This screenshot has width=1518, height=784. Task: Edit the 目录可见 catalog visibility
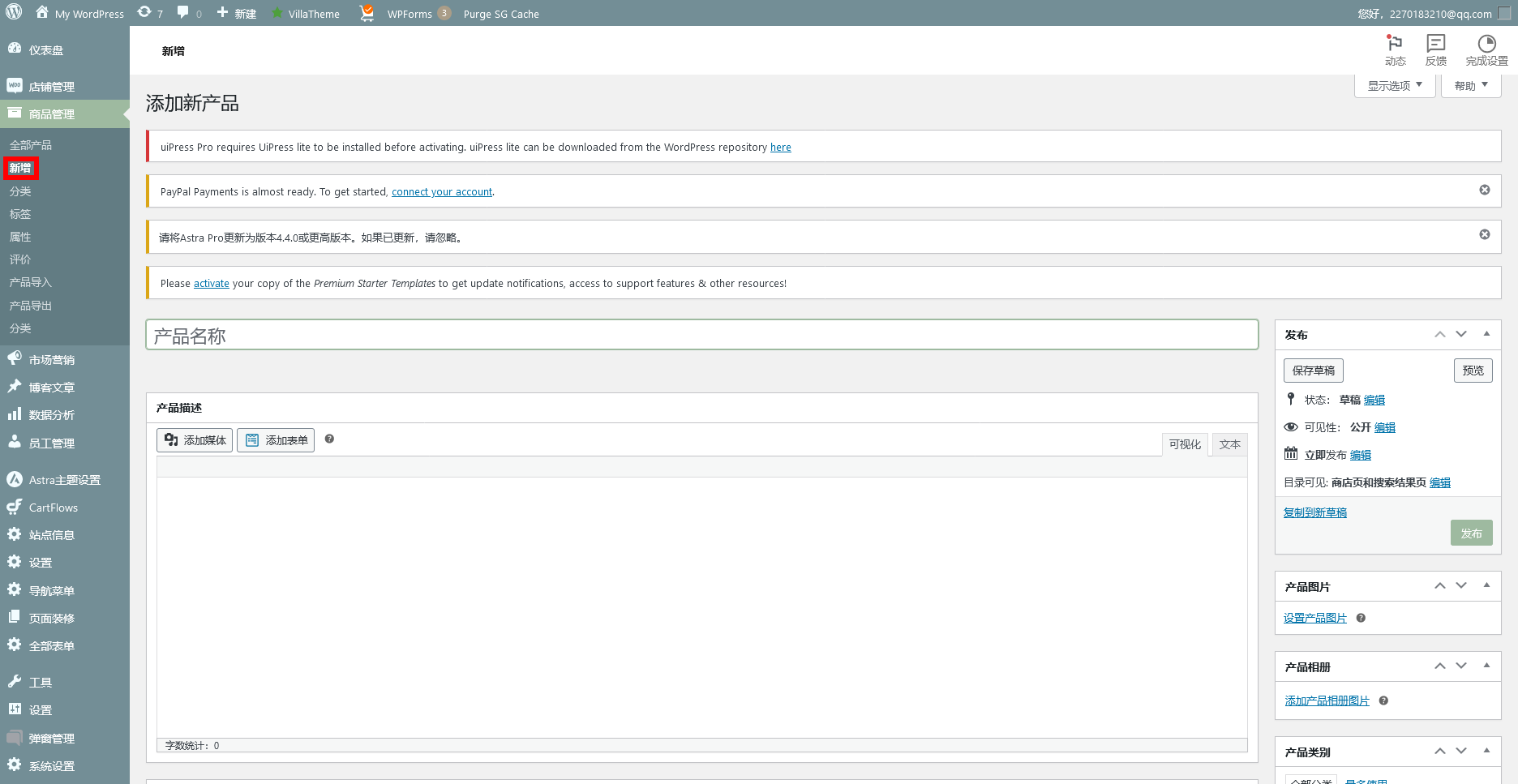pyautogui.click(x=1440, y=482)
